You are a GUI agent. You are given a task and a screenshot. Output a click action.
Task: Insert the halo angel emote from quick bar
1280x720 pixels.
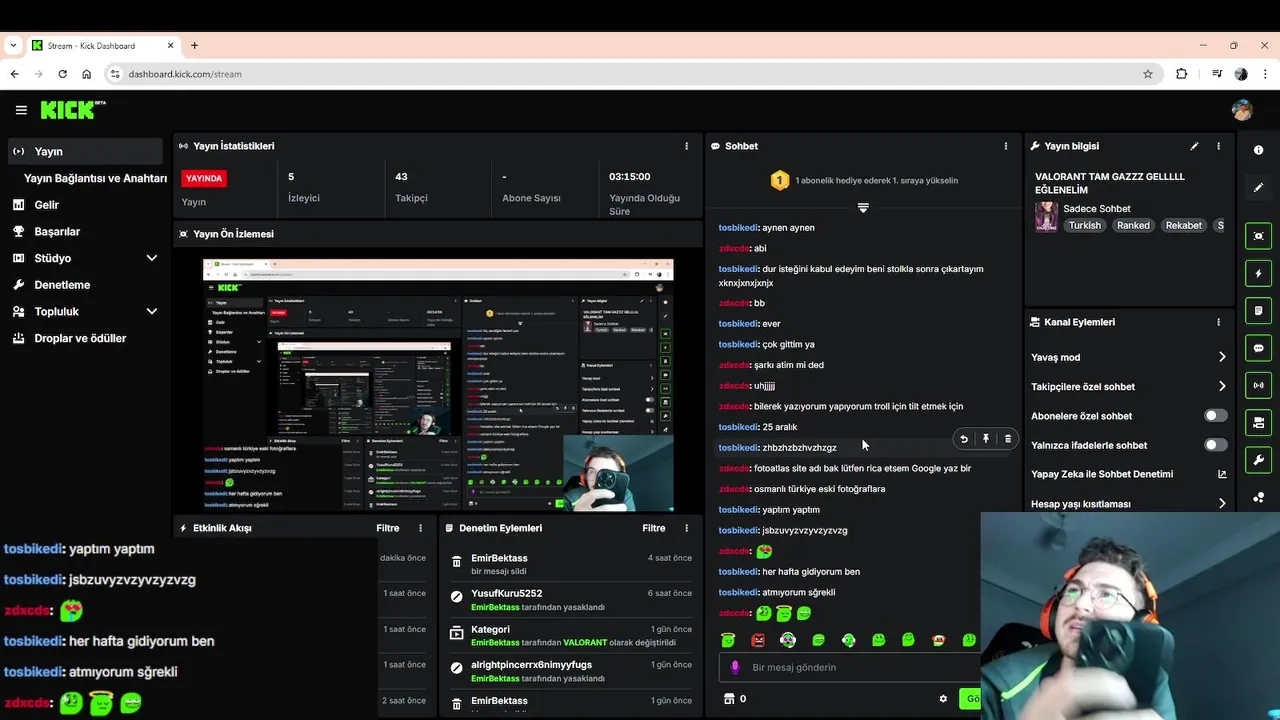[728, 640]
